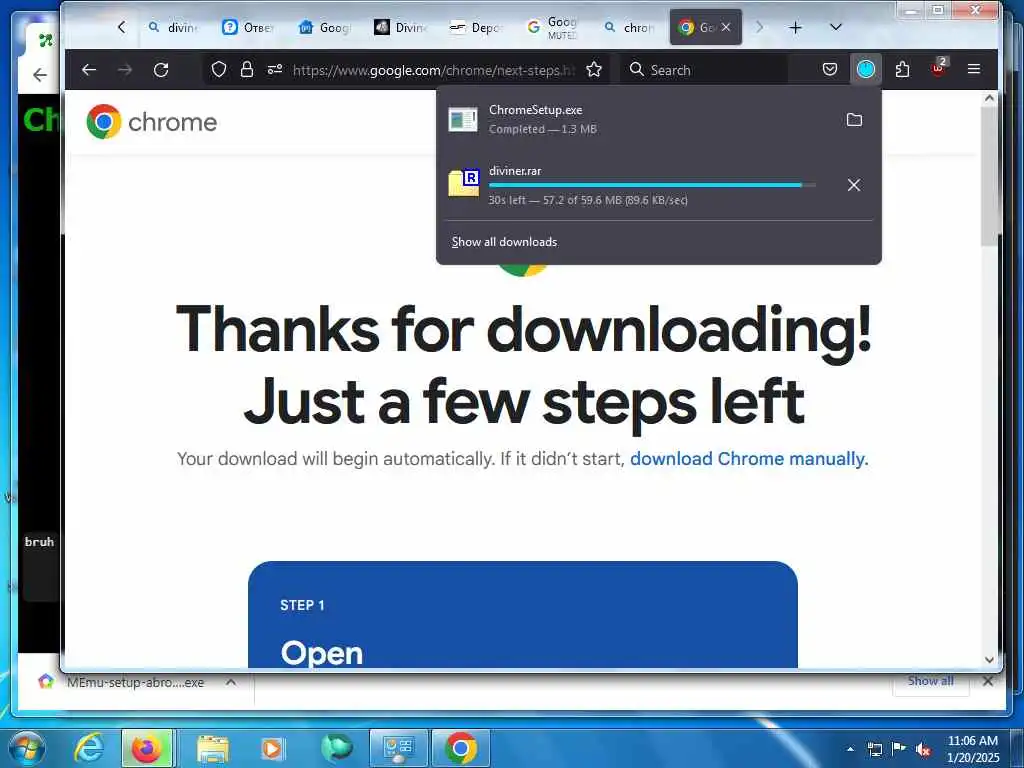This screenshot has width=1024, height=768.
Task: Click the page vertical scrollbar thumb
Action: 989,175
